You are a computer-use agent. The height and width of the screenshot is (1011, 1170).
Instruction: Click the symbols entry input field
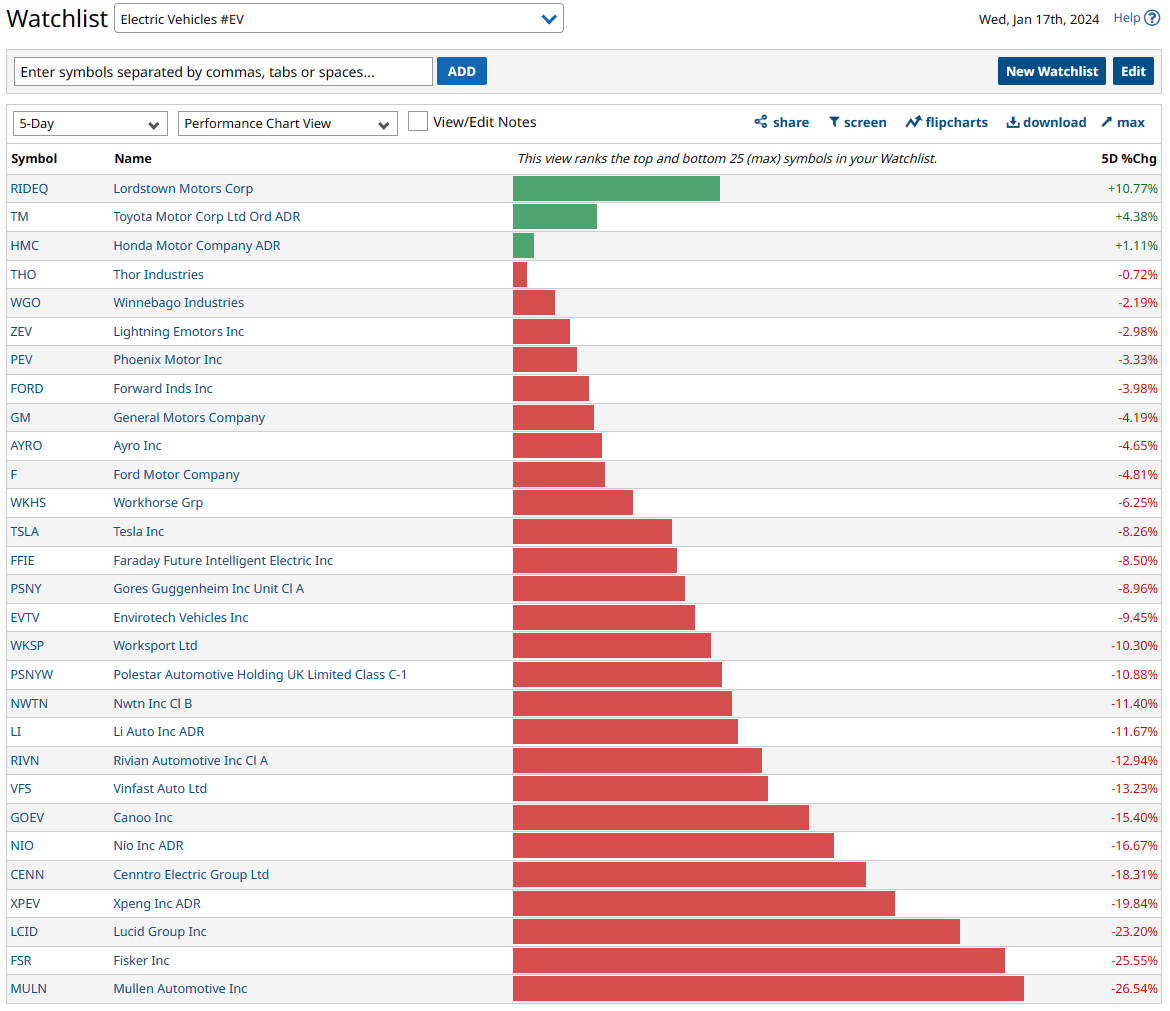pos(223,72)
